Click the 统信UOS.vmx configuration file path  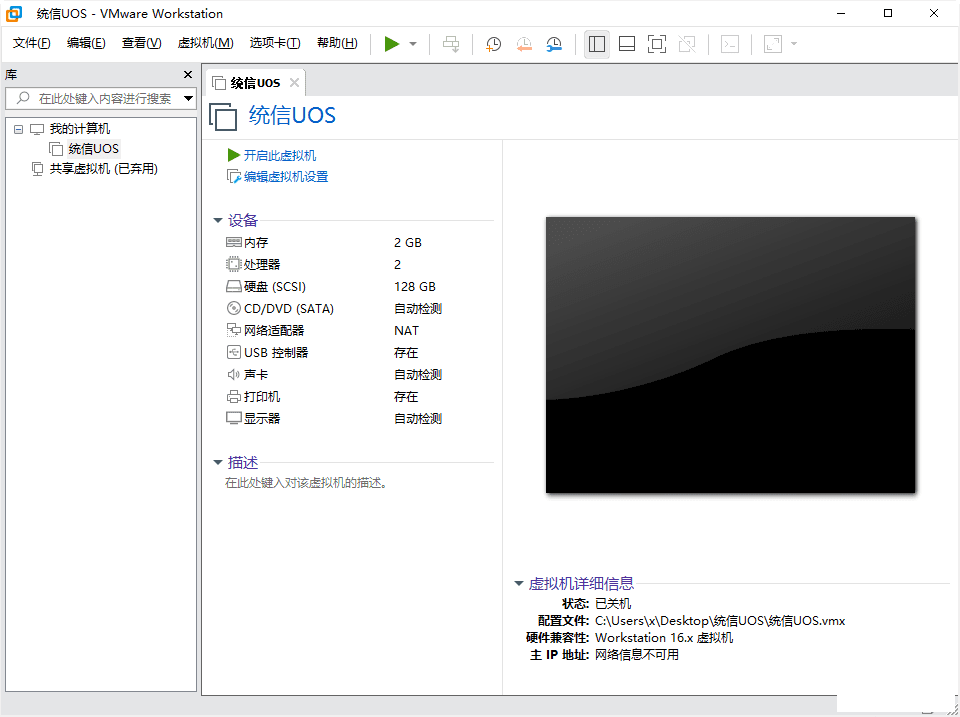click(x=720, y=621)
